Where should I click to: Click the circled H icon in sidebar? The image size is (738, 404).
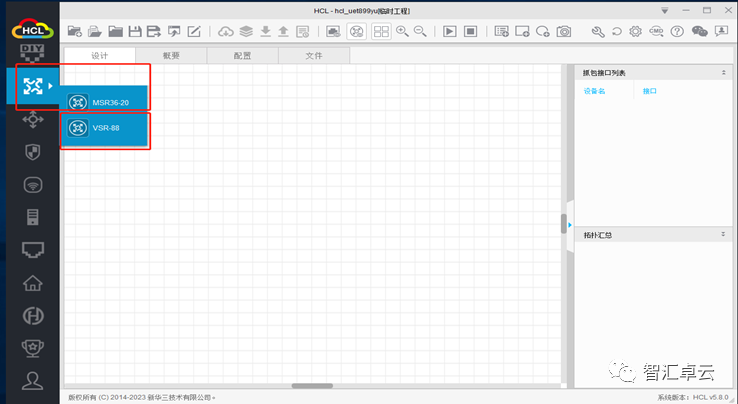click(33, 315)
